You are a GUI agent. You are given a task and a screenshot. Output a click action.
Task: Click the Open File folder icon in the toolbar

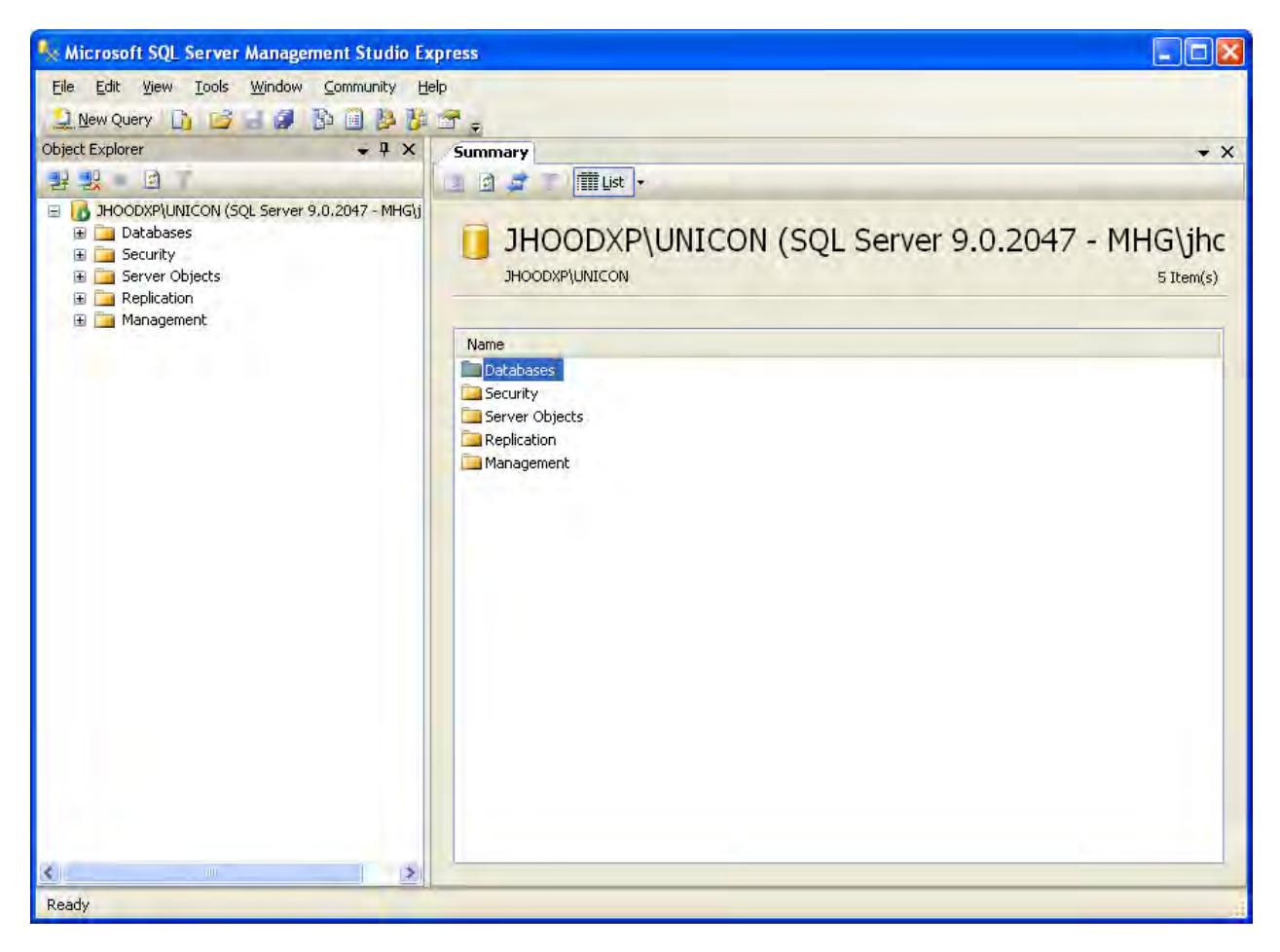pyautogui.click(x=221, y=120)
